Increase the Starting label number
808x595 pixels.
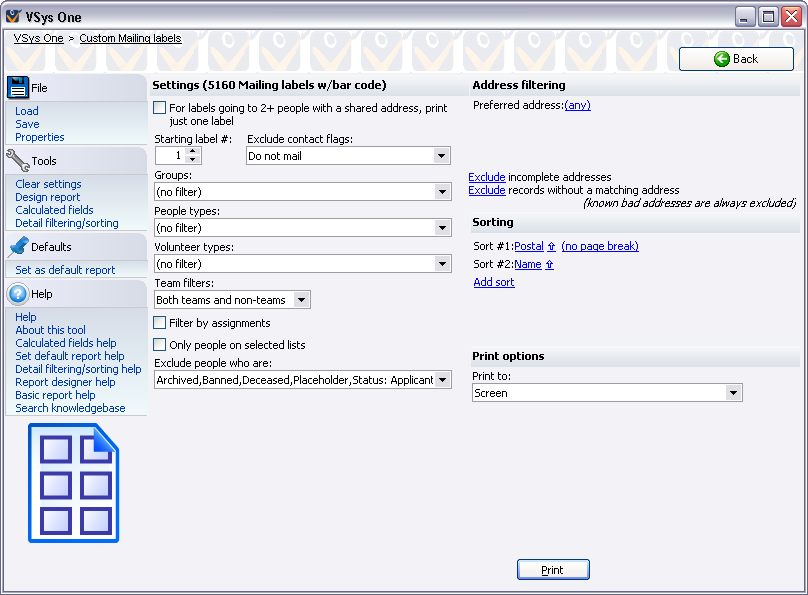193,151
